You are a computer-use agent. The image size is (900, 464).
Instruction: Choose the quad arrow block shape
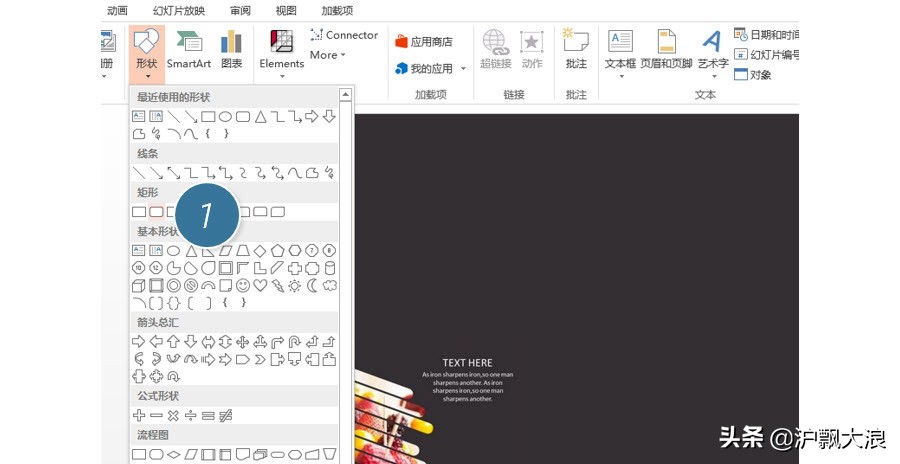click(243, 342)
